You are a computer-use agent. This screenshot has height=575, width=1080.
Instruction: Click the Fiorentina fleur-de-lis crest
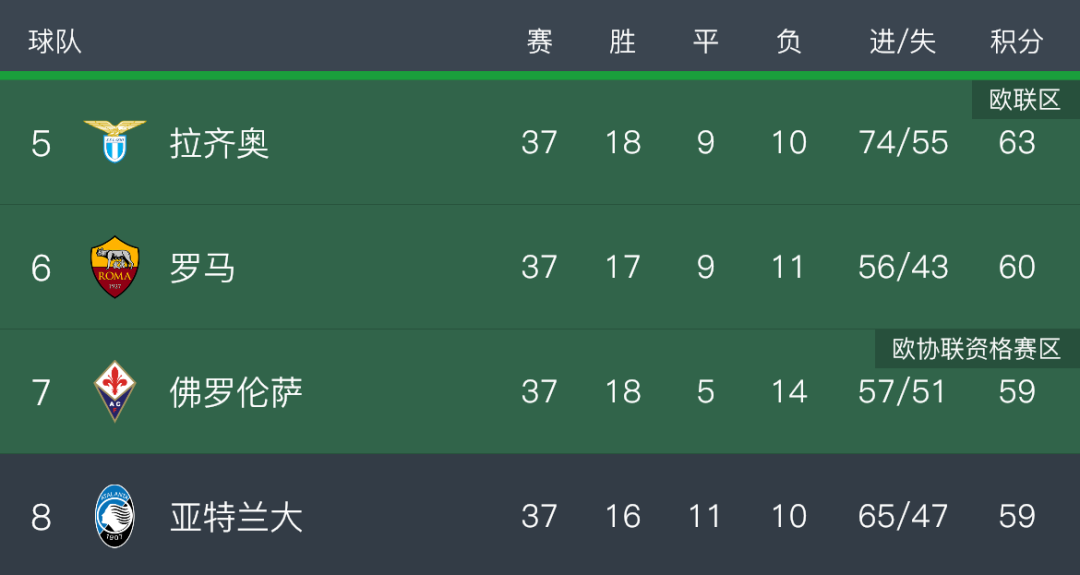point(115,391)
